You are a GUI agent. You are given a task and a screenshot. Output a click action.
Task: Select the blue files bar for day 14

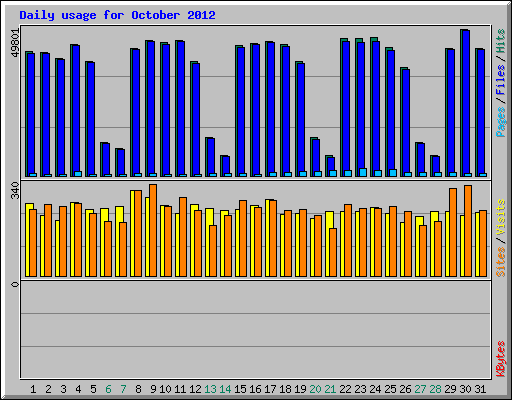(x=226, y=166)
